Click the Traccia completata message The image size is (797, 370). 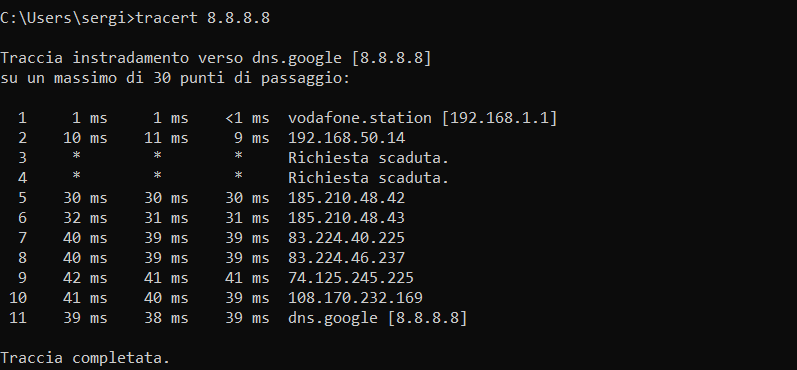click(85, 358)
